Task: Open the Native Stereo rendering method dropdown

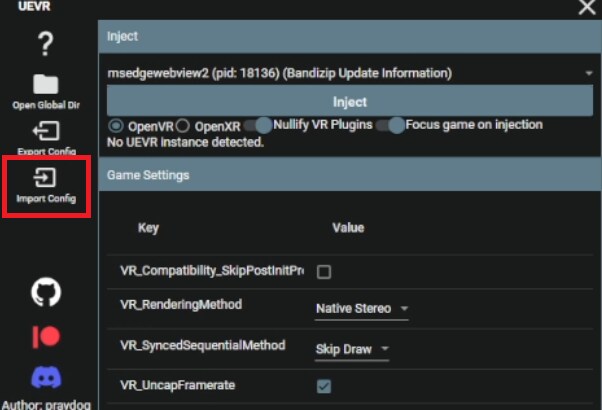Action: (x=361, y=309)
